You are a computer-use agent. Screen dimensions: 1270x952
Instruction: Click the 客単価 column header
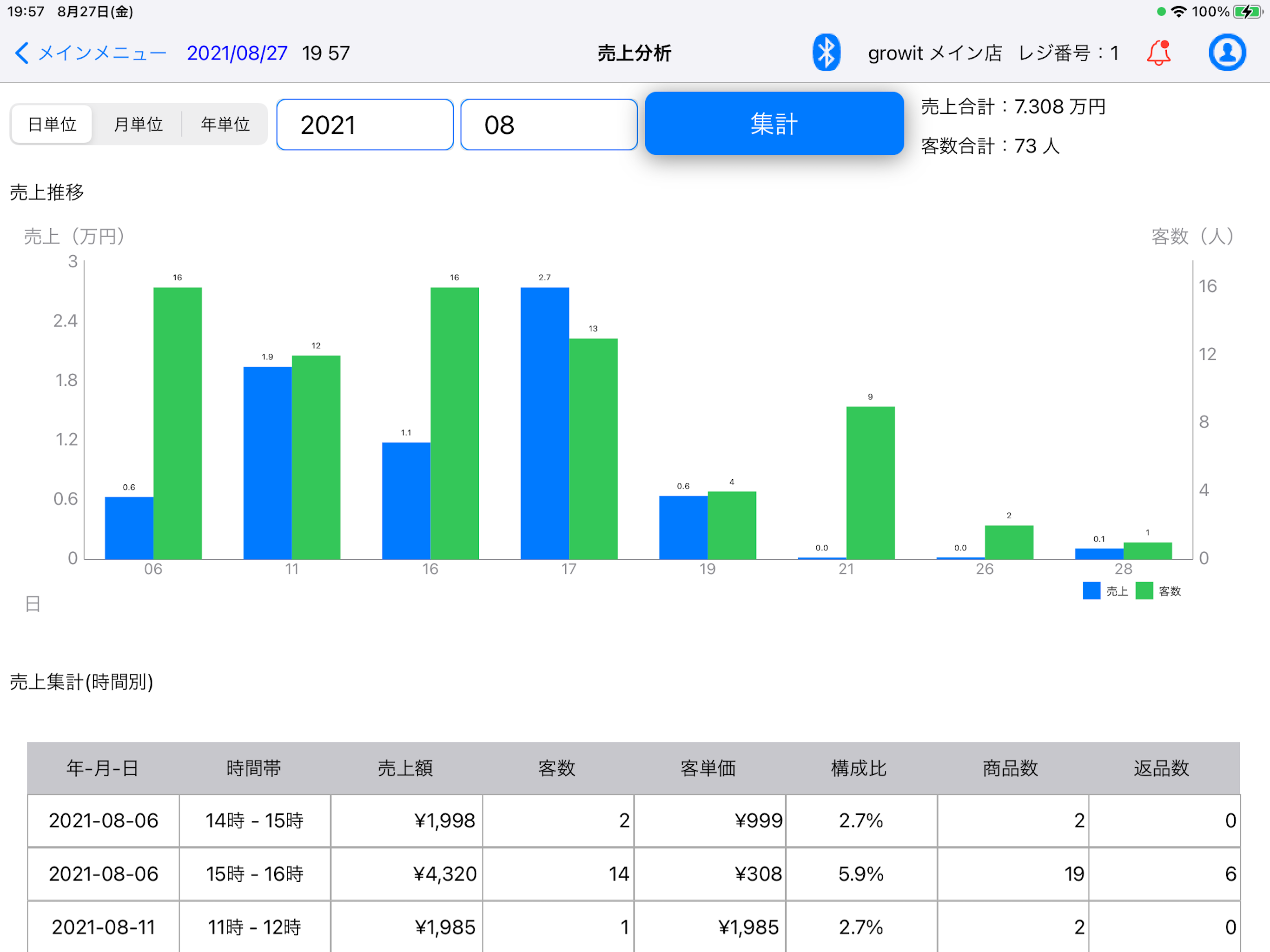pyautogui.click(x=709, y=768)
